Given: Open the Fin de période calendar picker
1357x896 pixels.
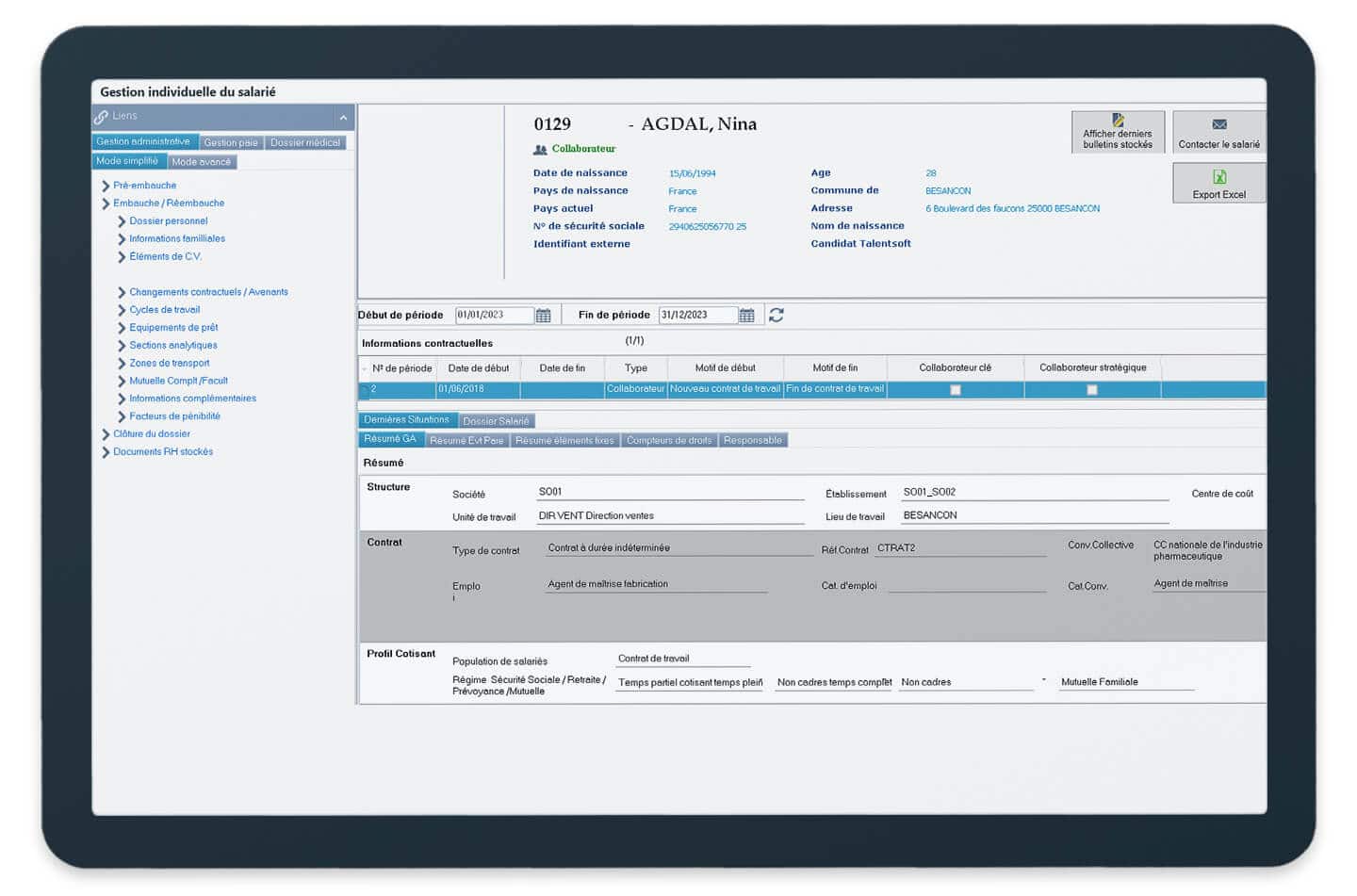Looking at the screenshot, I should pyautogui.click(x=746, y=316).
